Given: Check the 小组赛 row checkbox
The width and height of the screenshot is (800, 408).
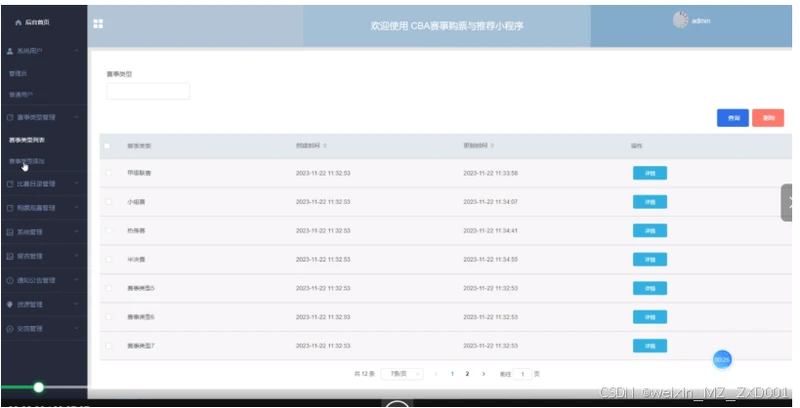Looking at the screenshot, I should pos(108,202).
